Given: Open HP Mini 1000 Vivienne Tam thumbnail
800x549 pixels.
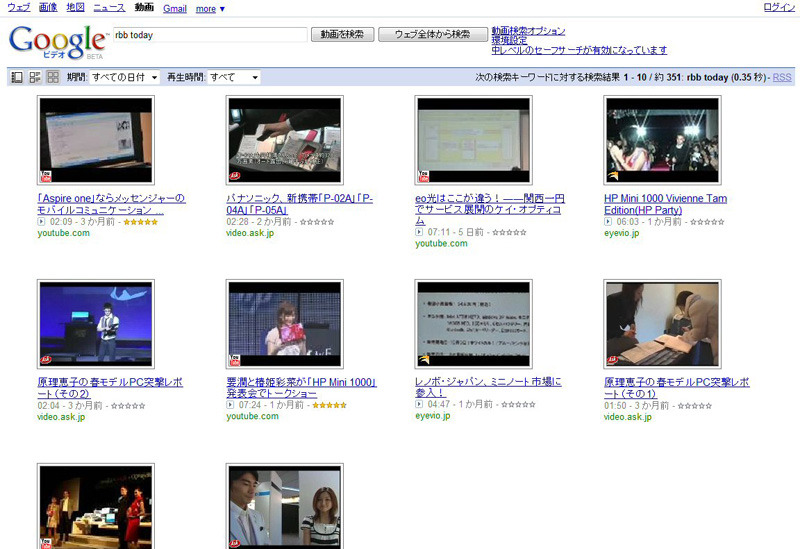Looking at the screenshot, I should click(x=662, y=140).
